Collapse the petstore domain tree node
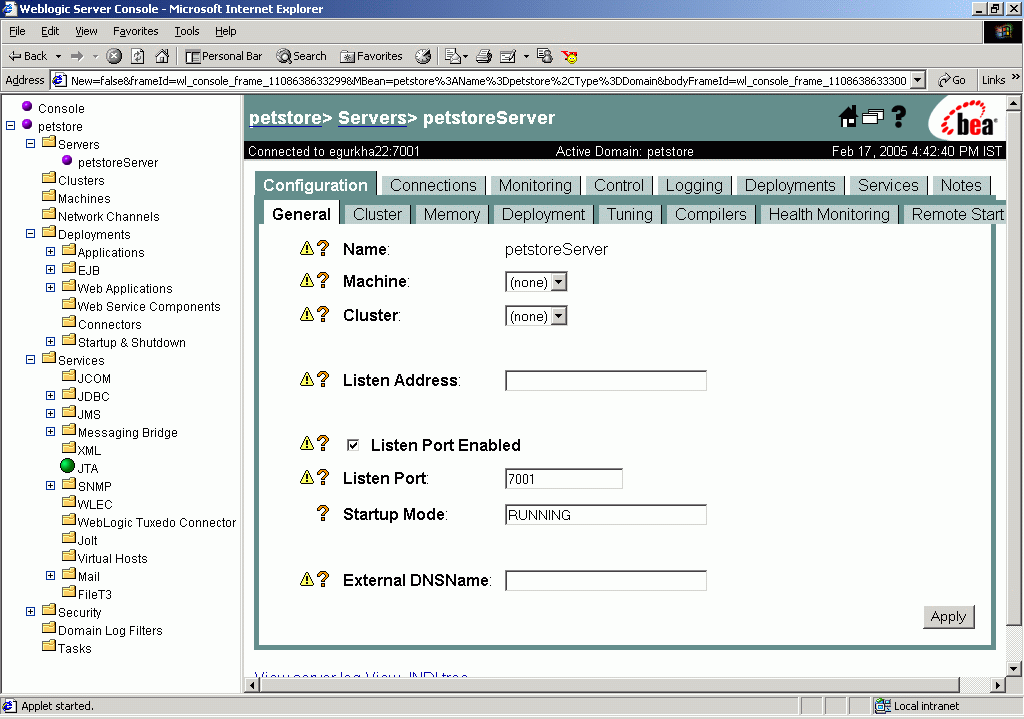 10,125
